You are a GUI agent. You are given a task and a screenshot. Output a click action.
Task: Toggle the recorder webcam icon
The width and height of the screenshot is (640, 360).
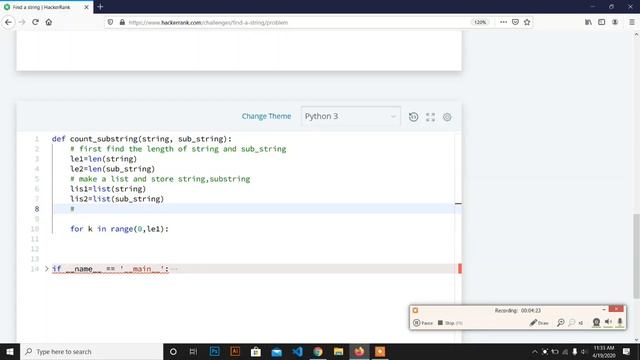(596, 322)
